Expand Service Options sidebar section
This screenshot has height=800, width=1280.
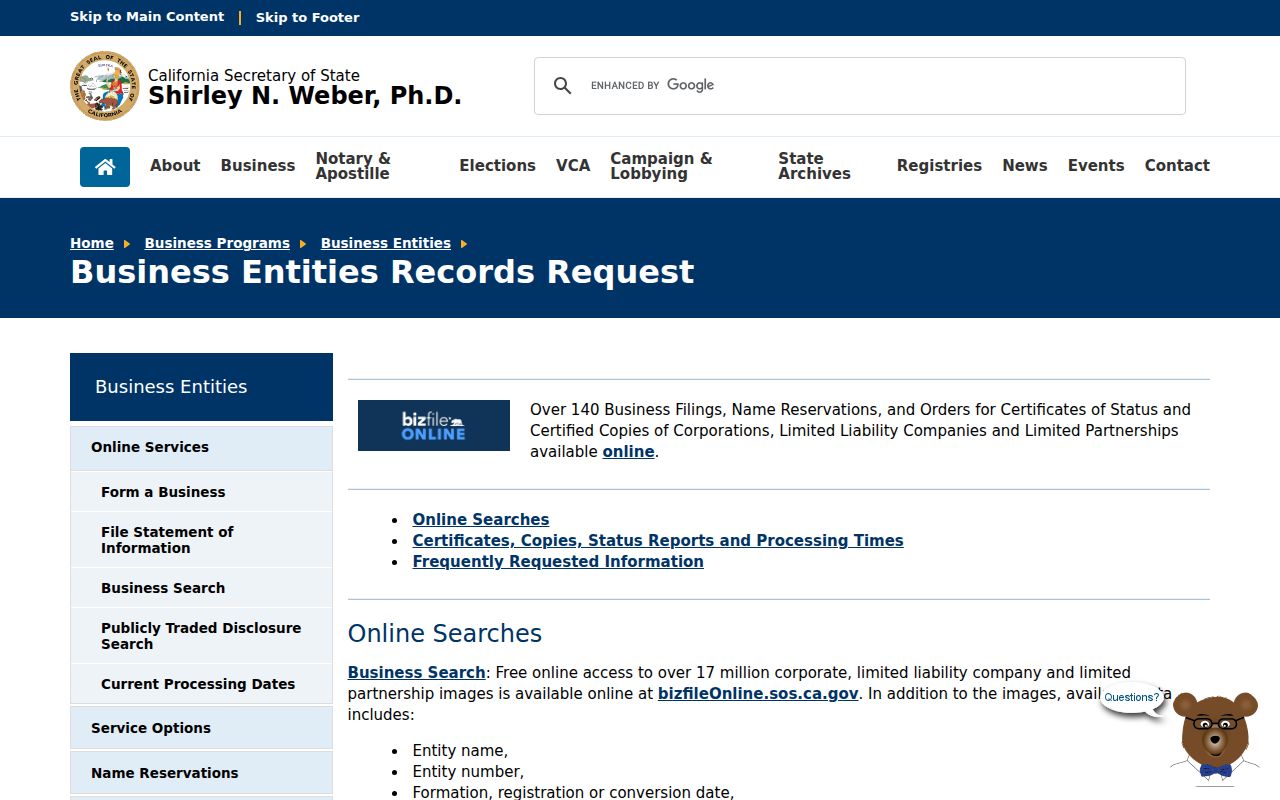click(x=201, y=728)
